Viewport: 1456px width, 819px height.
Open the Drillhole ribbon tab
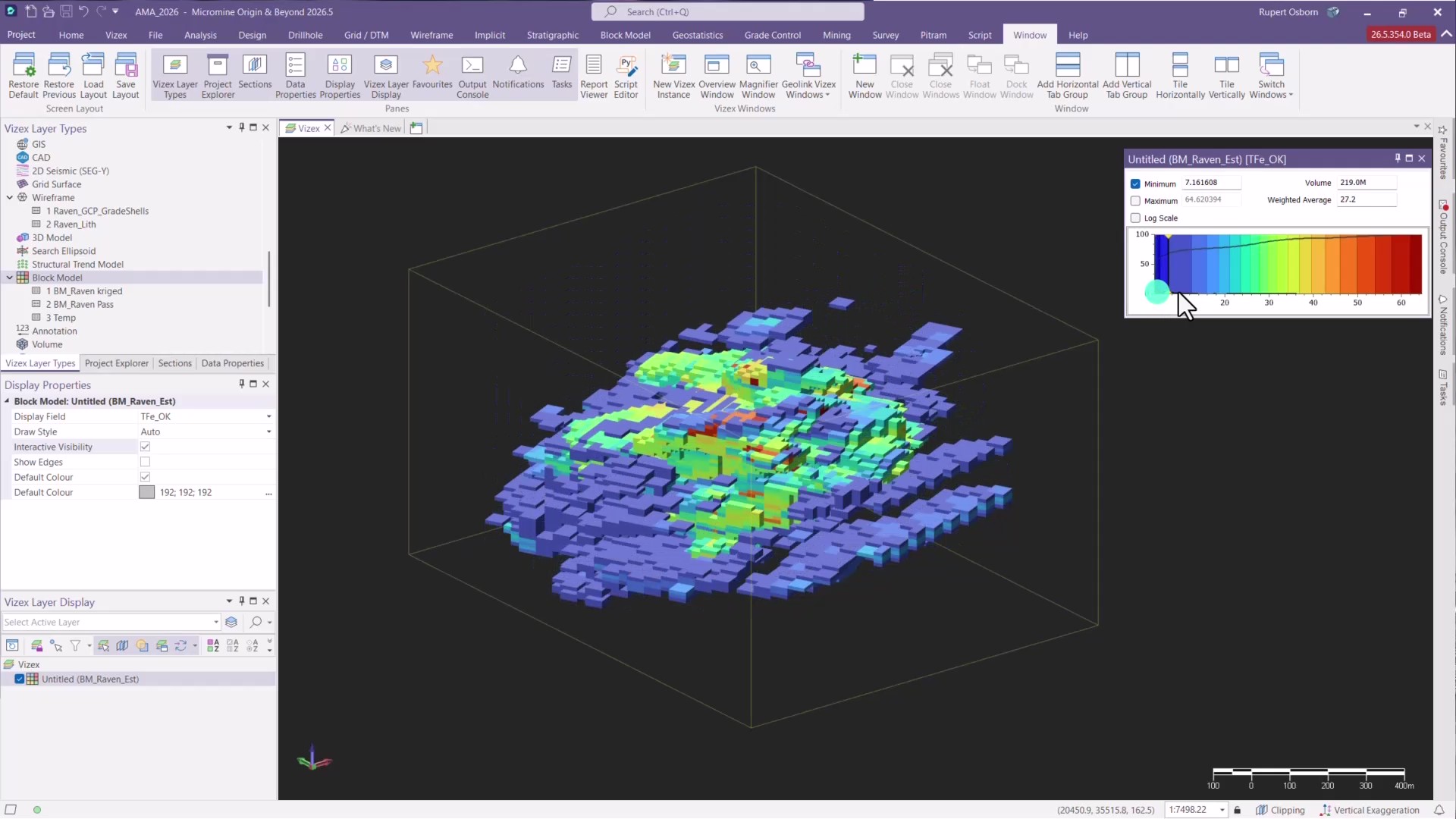[x=305, y=35]
